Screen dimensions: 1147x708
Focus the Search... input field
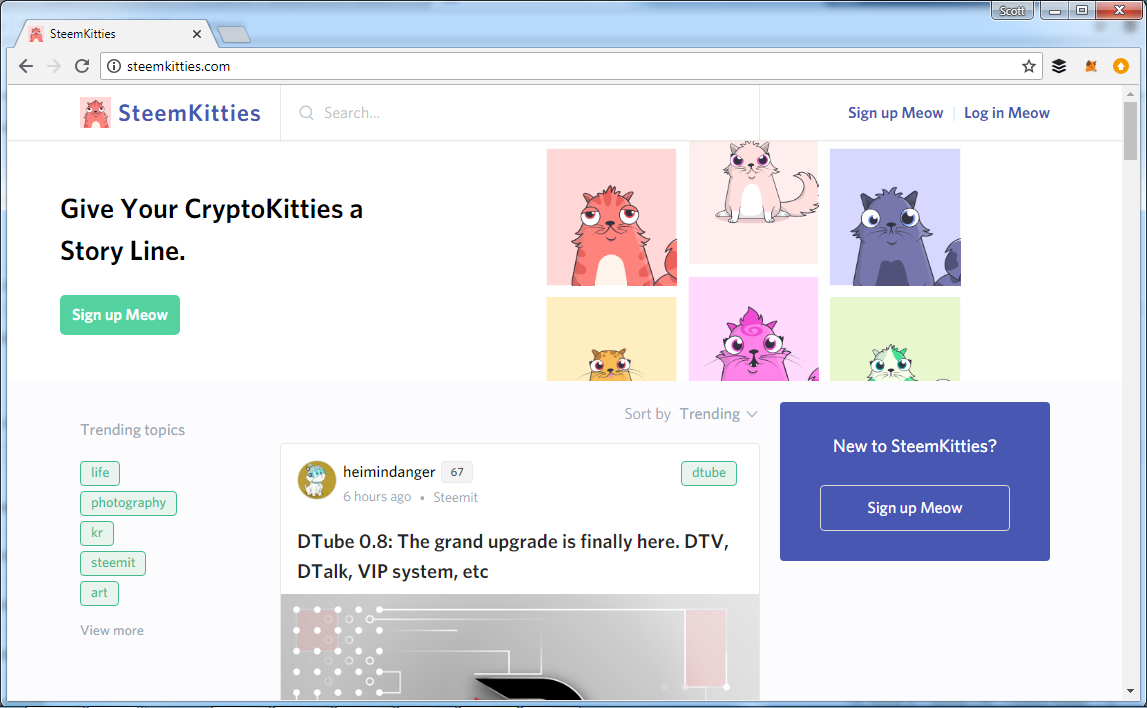tap(519, 113)
